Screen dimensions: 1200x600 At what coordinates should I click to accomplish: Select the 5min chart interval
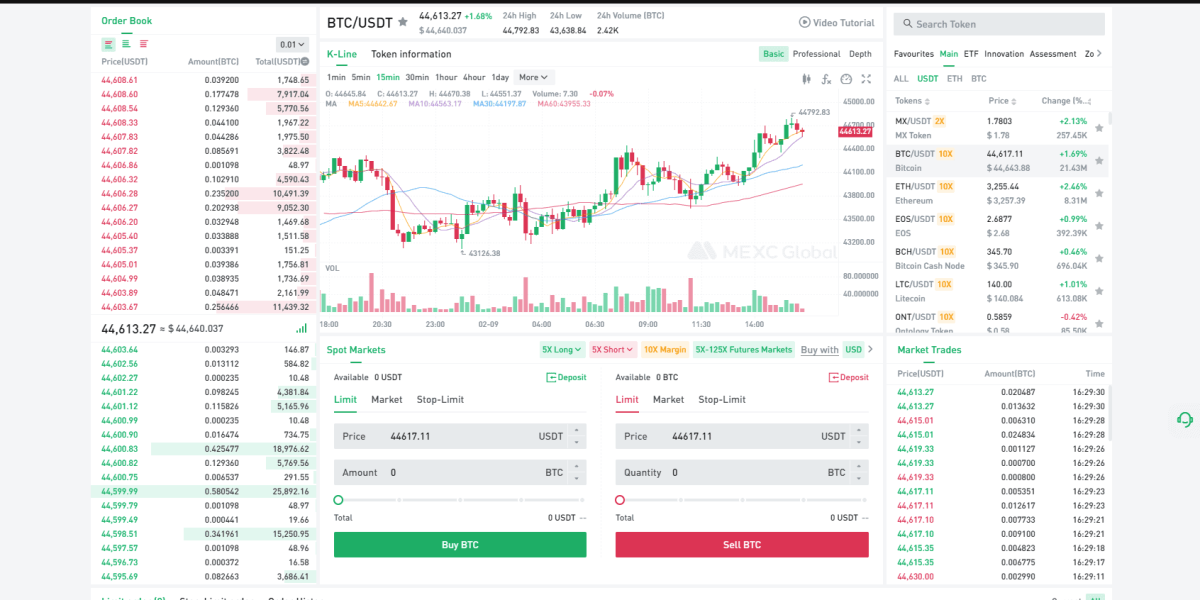361,77
